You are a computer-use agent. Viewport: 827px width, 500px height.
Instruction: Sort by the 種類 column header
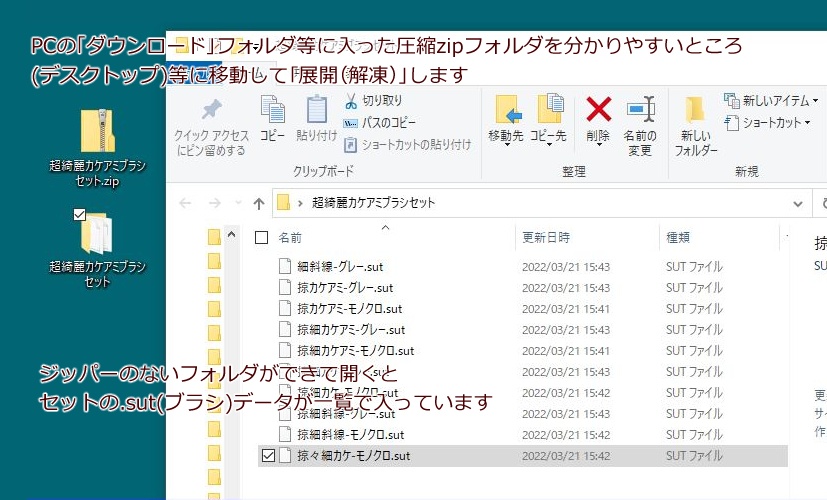678,238
